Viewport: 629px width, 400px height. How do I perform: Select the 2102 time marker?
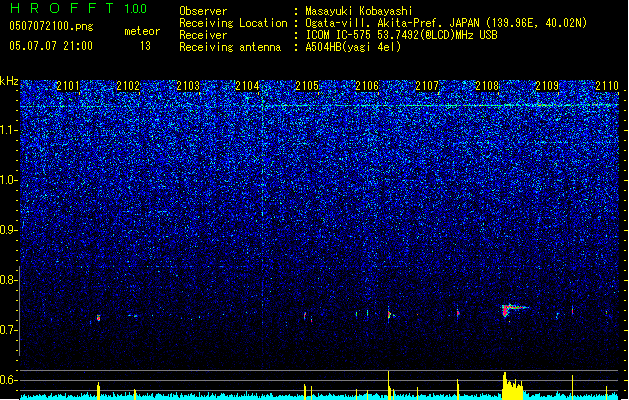pos(128,86)
